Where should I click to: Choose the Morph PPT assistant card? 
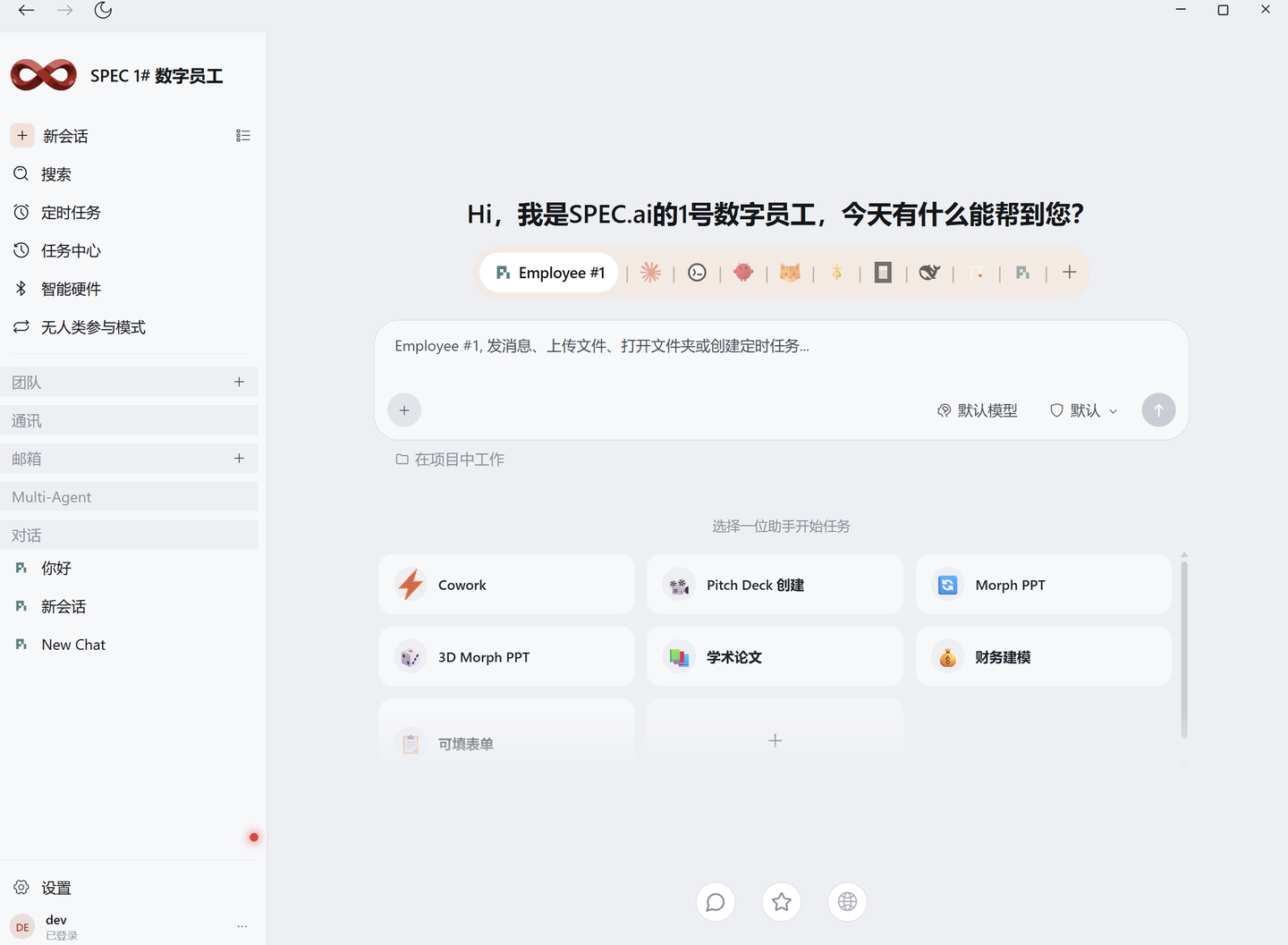pos(1043,585)
